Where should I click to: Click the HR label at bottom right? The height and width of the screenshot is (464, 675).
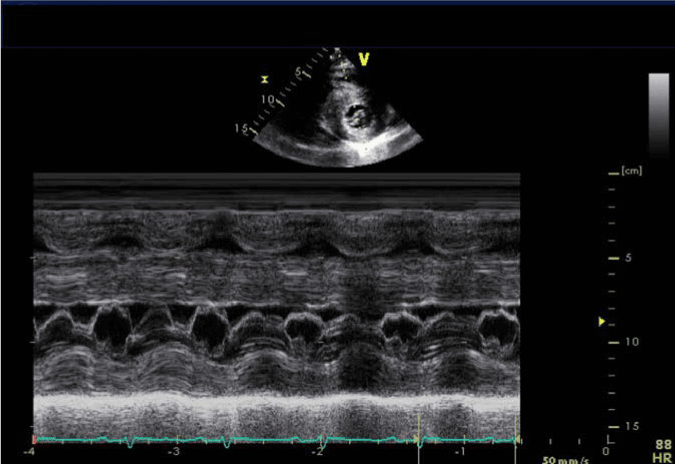(x=662, y=457)
